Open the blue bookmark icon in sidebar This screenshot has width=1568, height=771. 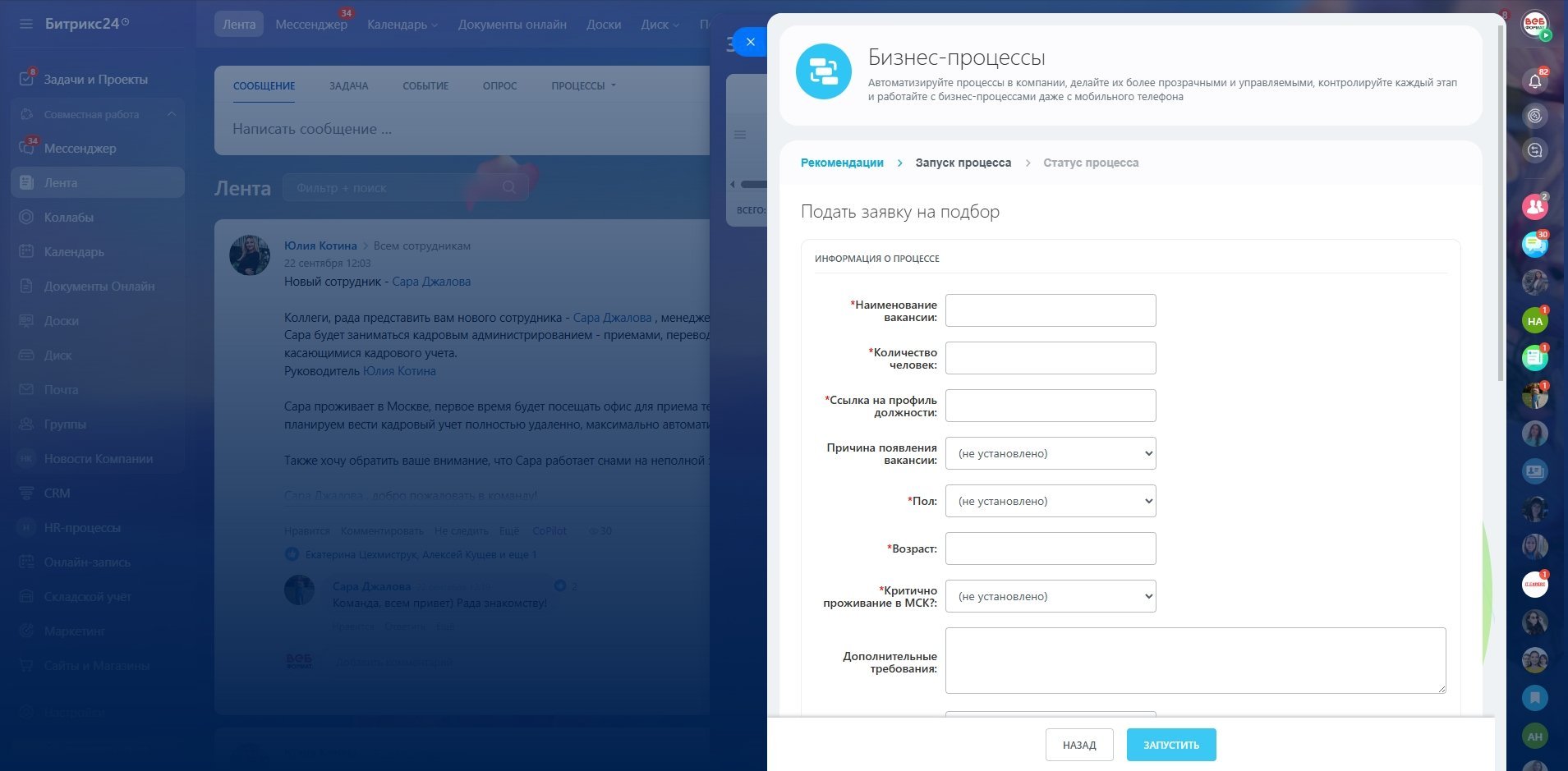click(x=1534, y=698)
